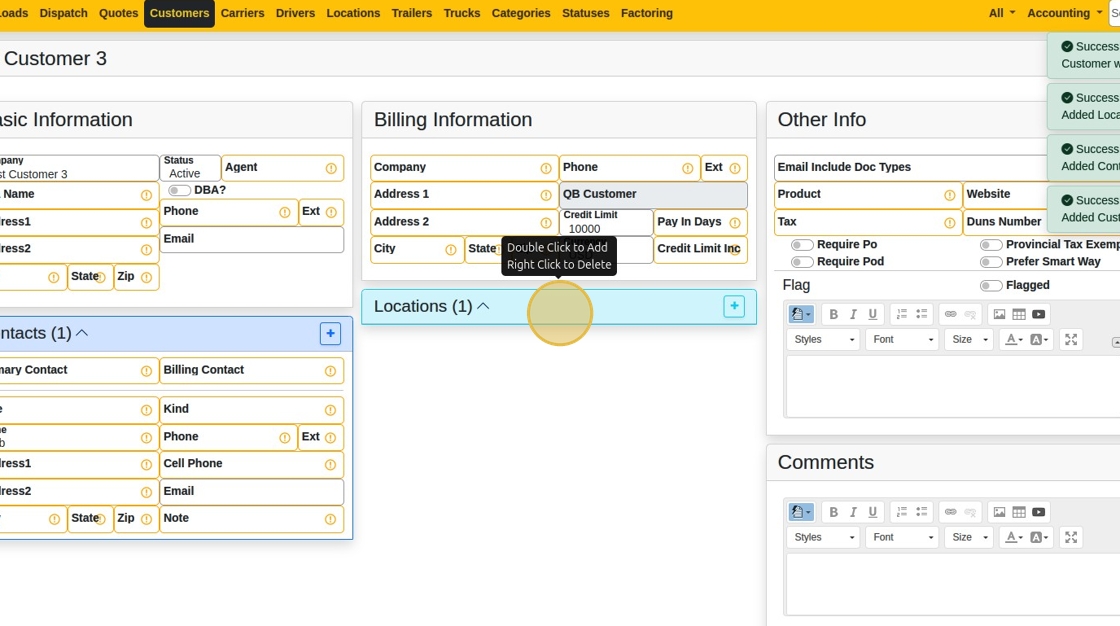The height and width of the screenshot is (626, 1120).
Task: Turn on the Flagged switch
Action: point(991,286)
